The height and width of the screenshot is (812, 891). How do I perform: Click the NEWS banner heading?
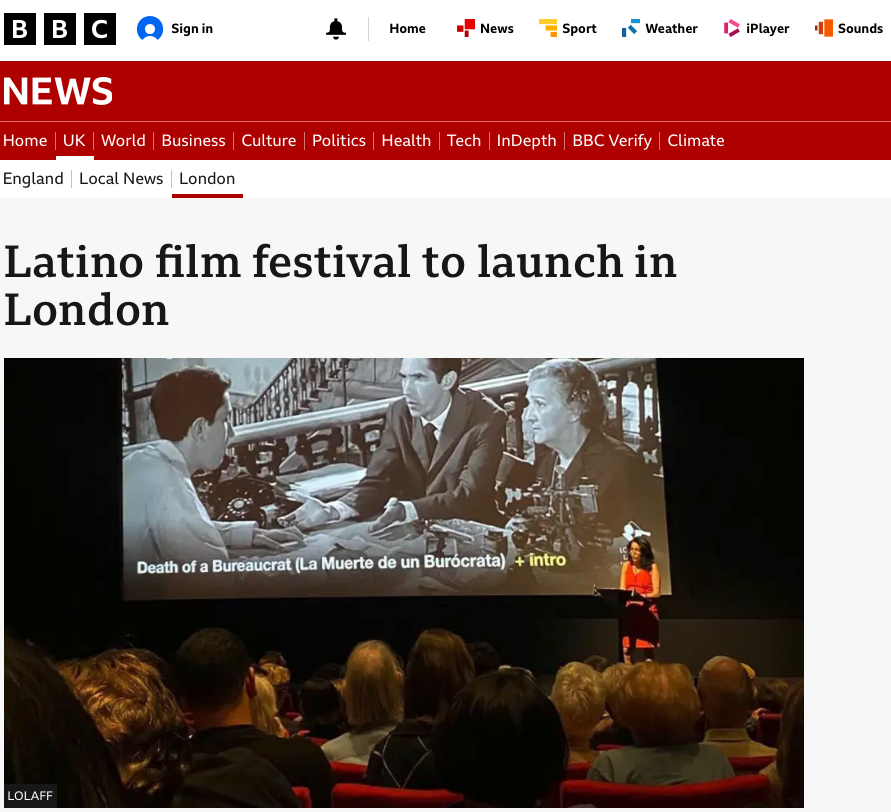point(58,91)
